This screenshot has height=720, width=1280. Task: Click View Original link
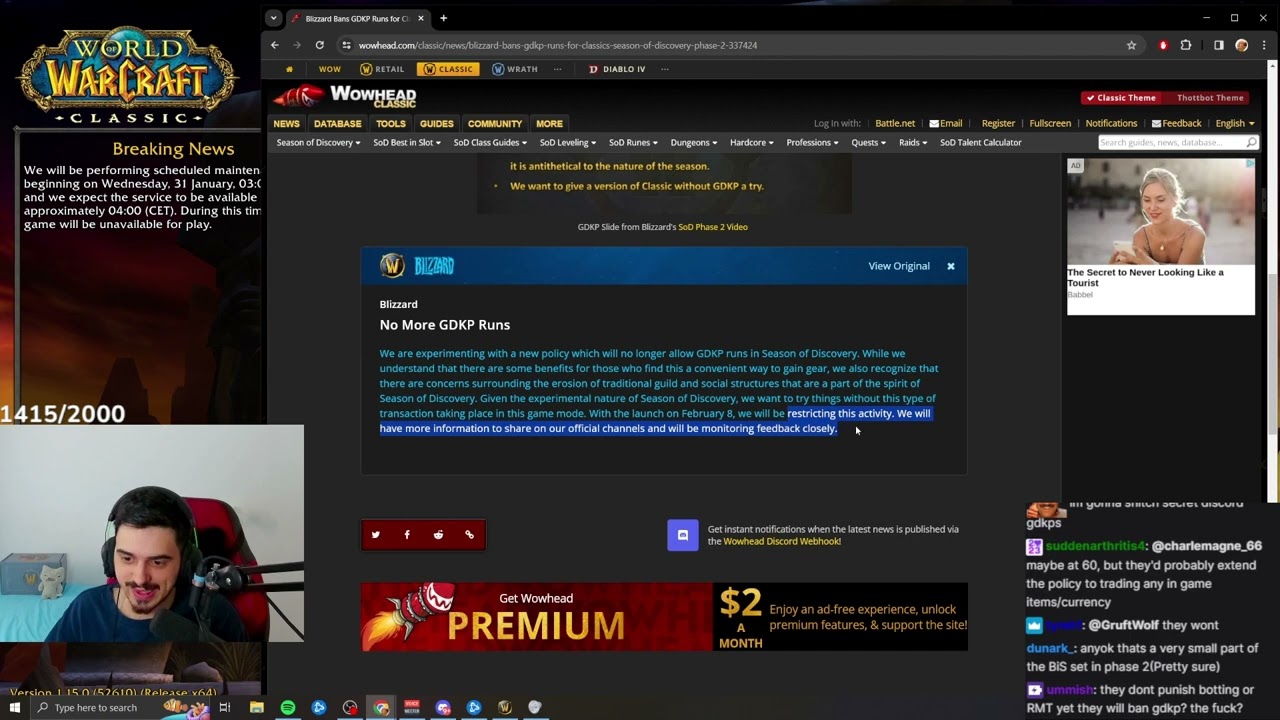click(899, 266)
